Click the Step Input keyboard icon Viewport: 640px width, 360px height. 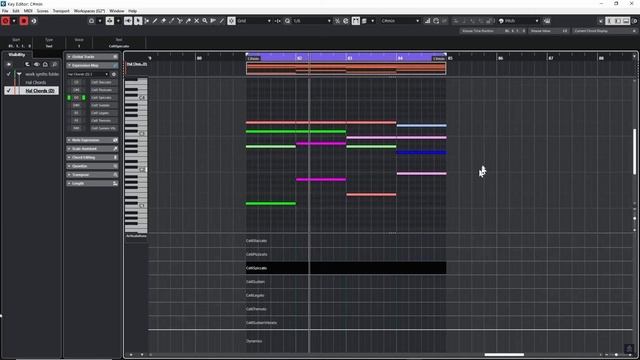(547, 21)
